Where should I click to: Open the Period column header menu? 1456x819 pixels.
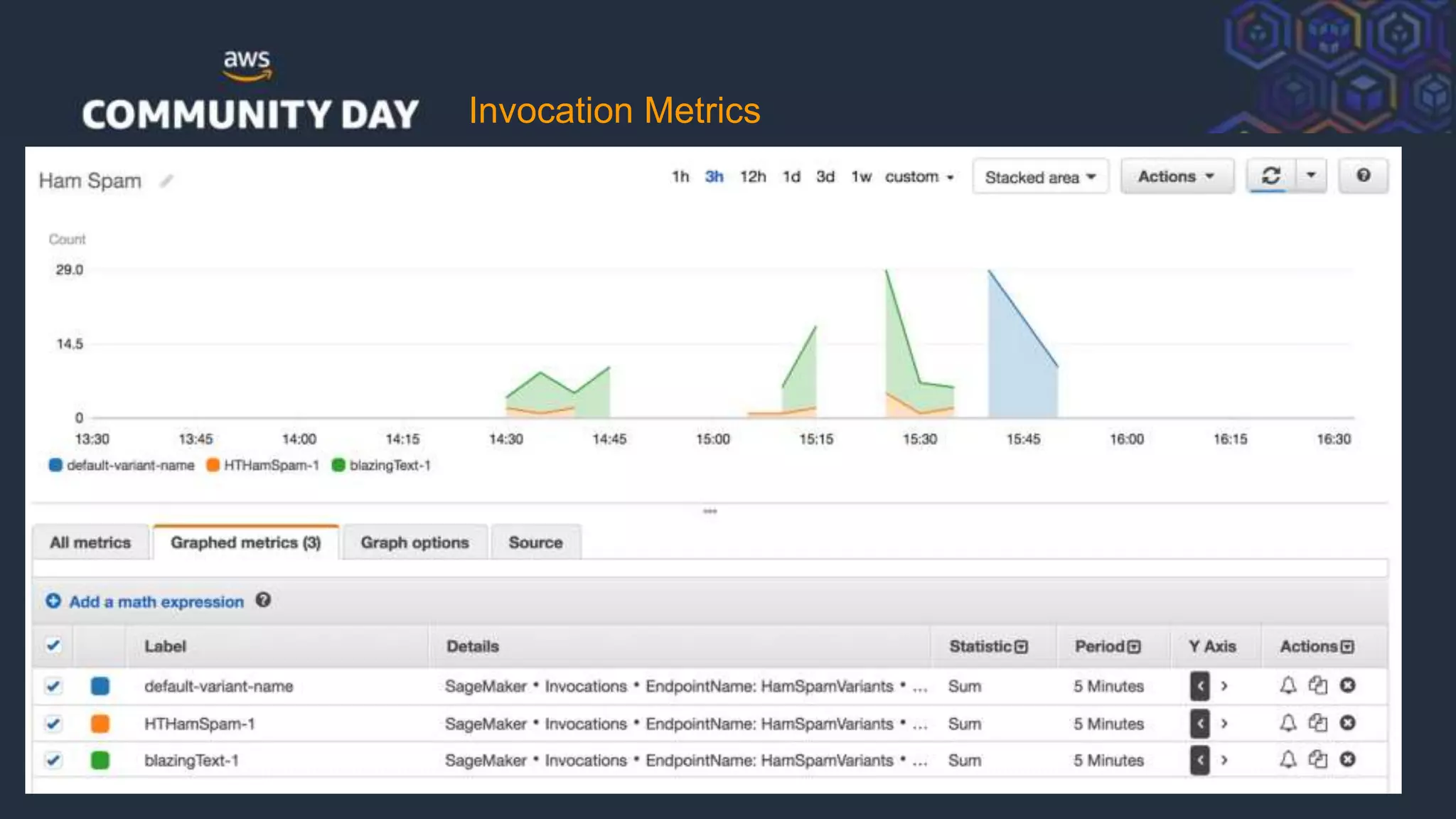[x=1134, y=647]
